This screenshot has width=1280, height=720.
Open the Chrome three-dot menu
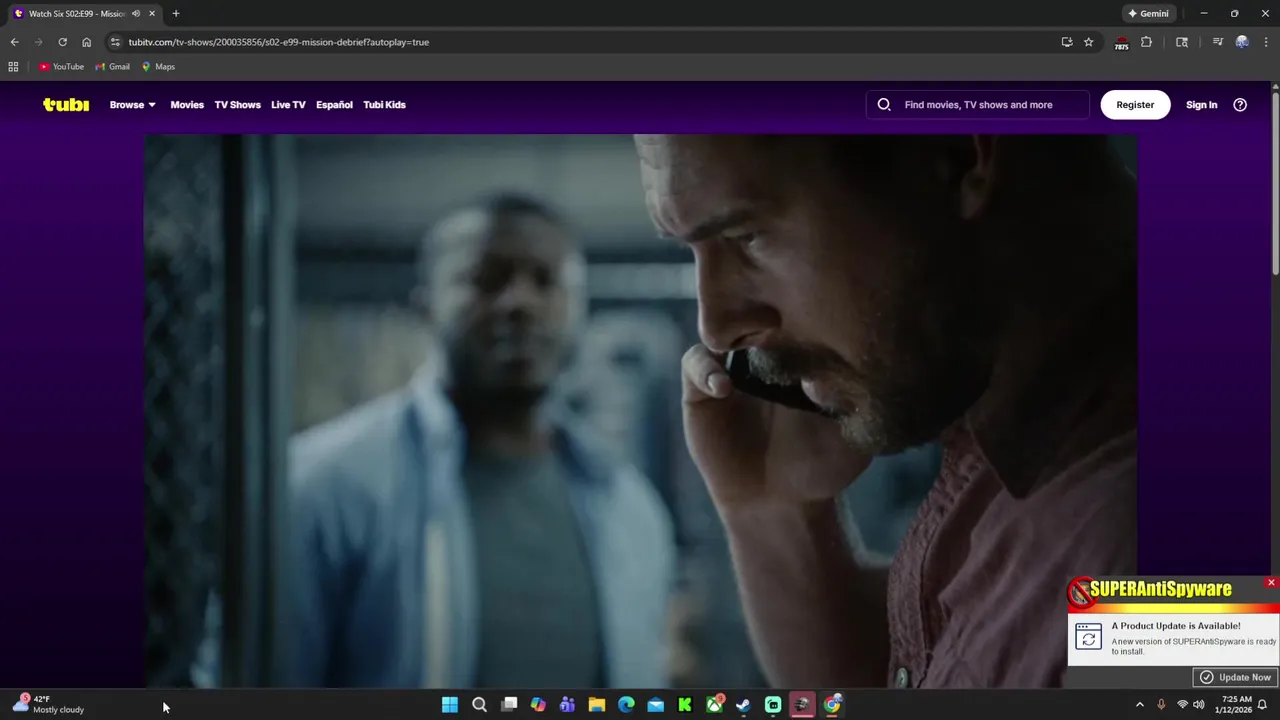click(x=1266, y=42)
